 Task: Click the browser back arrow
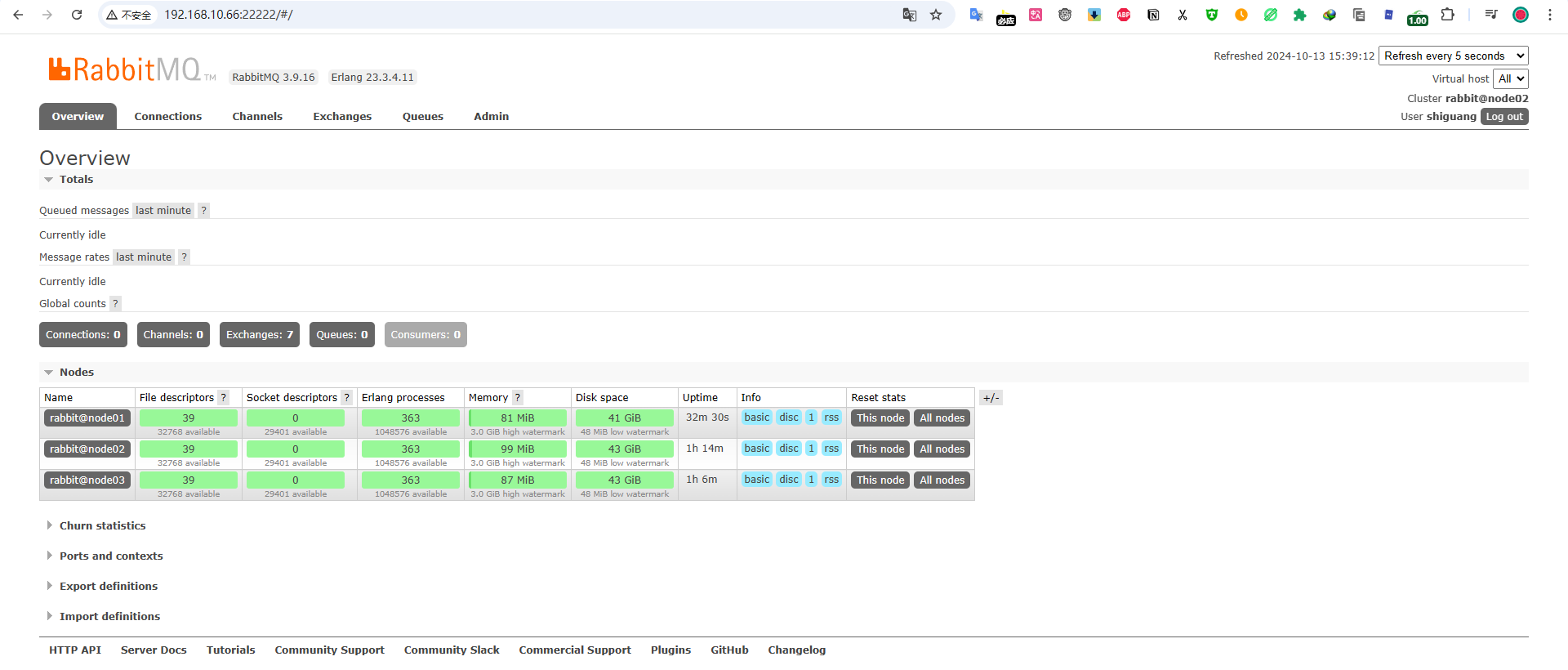18,15
